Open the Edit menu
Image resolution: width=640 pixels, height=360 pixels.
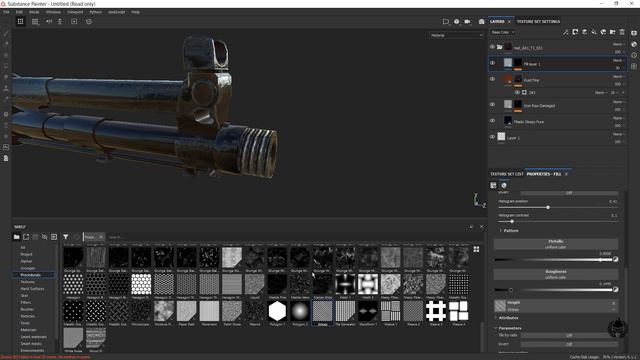(x=19, y=12)
